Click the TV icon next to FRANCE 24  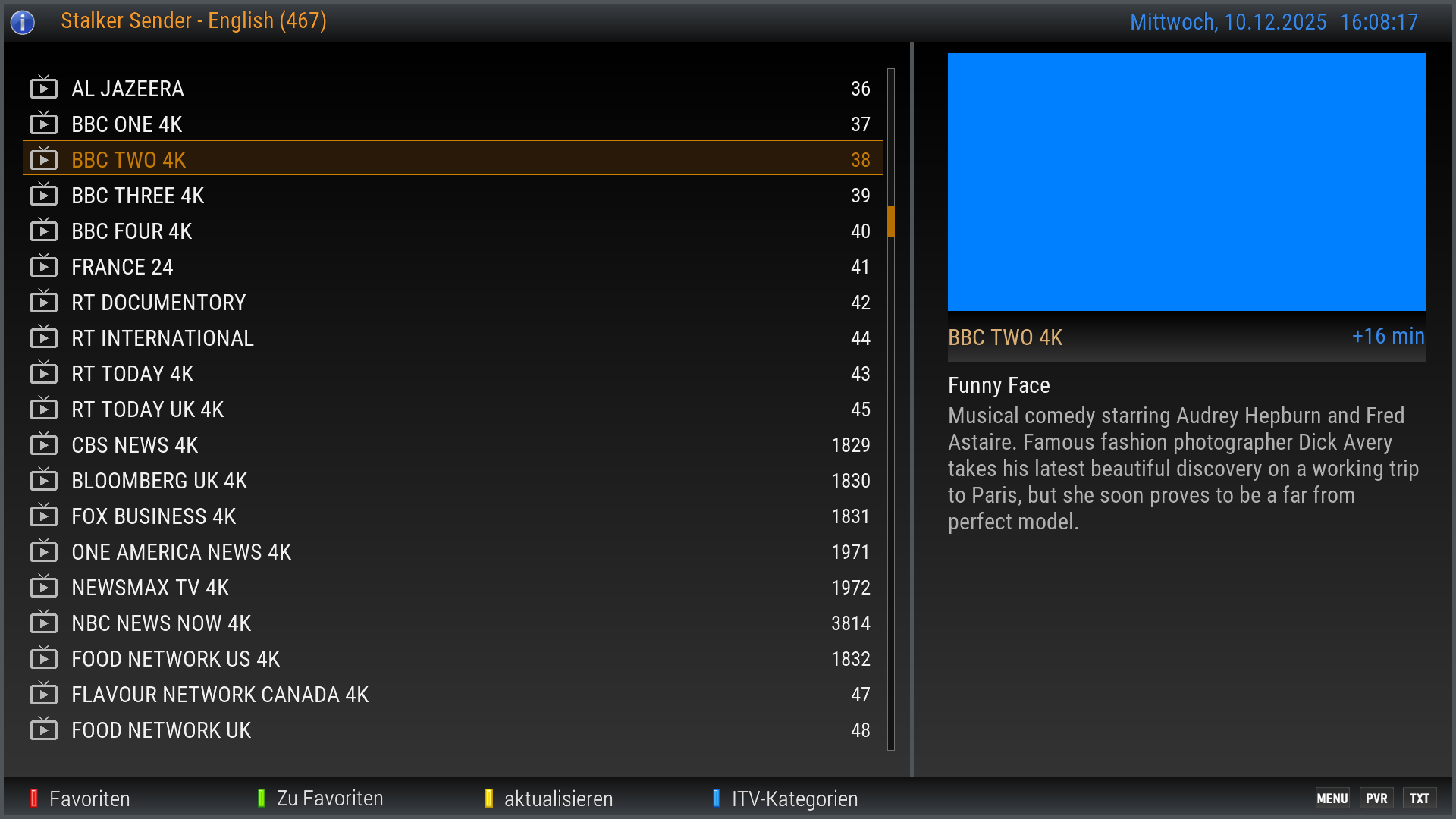pyautogui.click(x=44, y=266)
